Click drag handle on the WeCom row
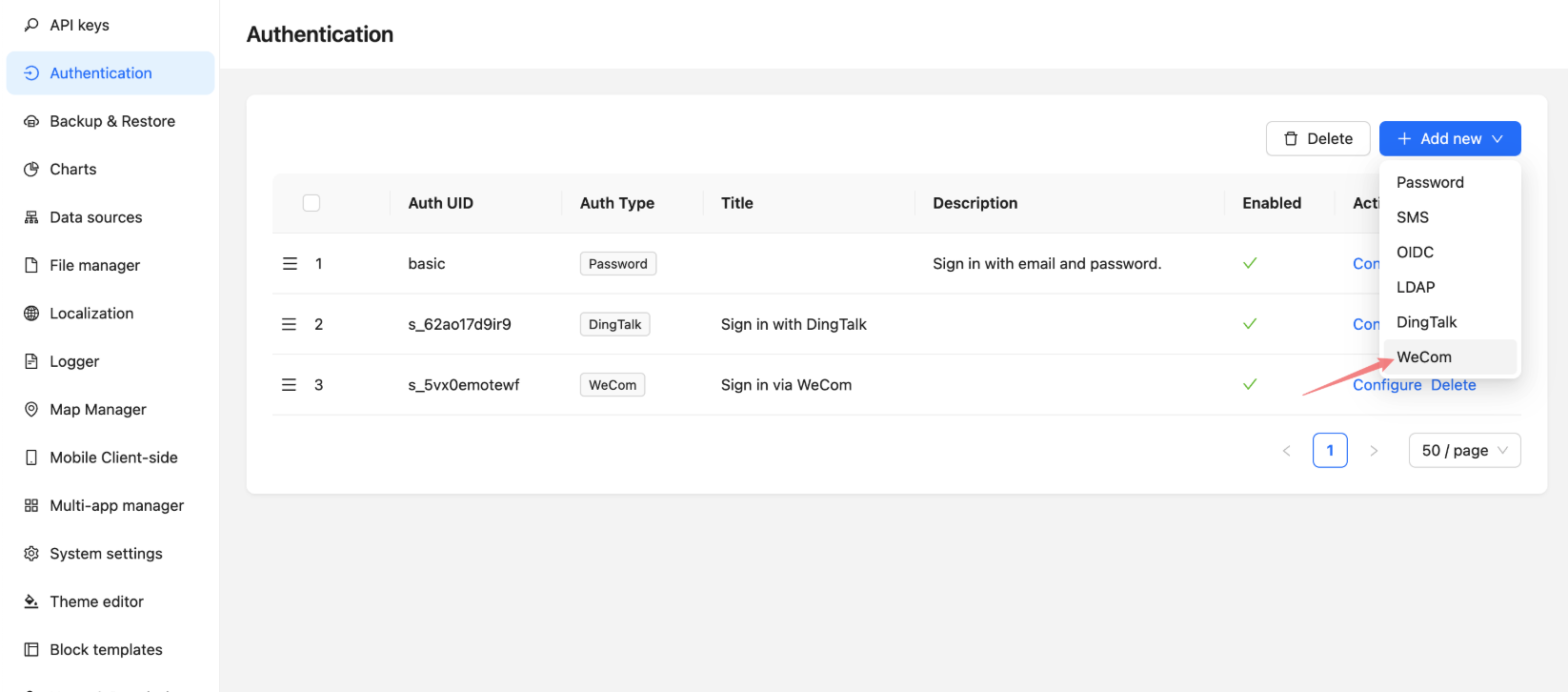 click(289, 385)
